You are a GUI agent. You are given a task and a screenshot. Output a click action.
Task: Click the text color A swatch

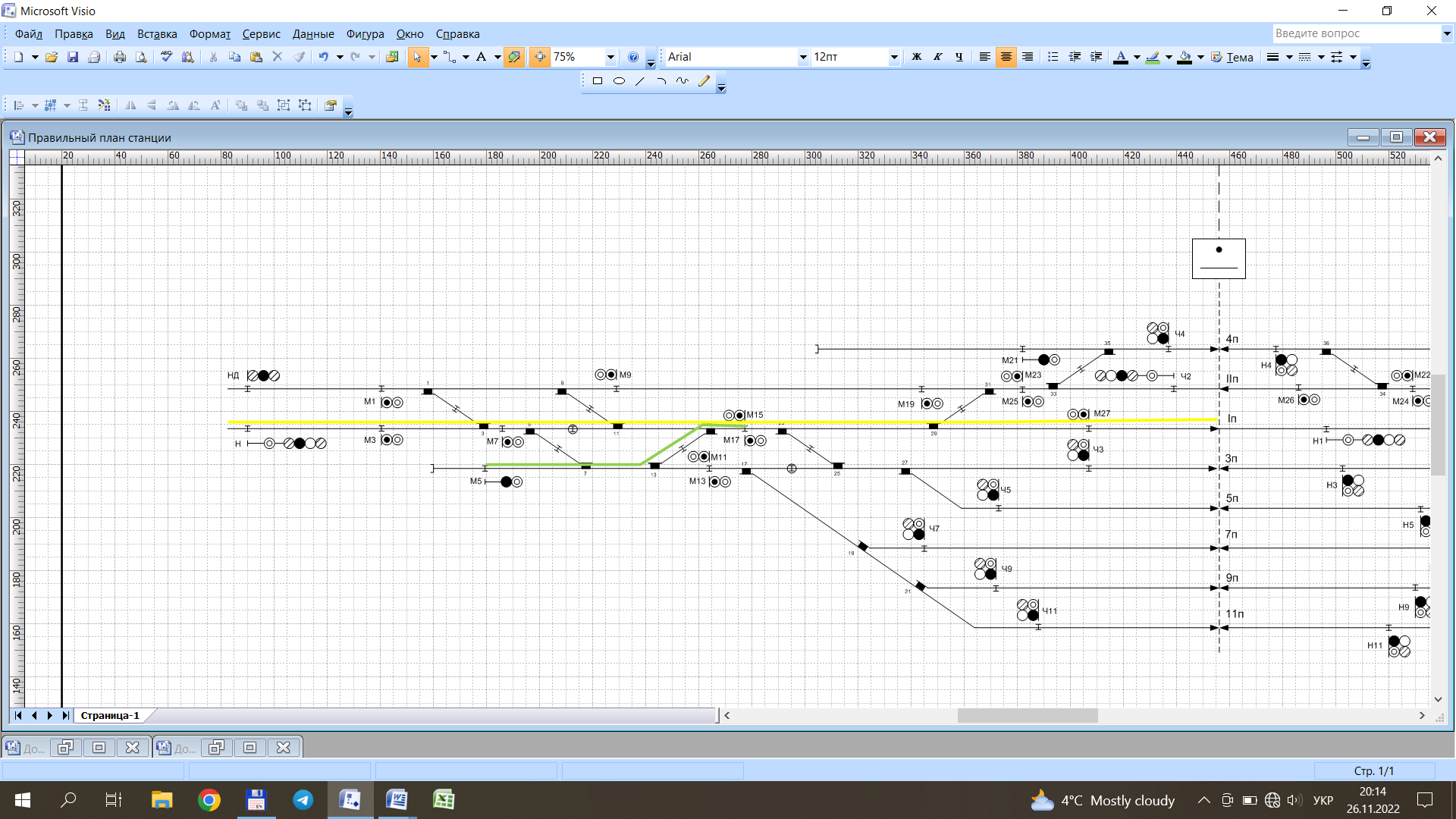pos(1121,57)
